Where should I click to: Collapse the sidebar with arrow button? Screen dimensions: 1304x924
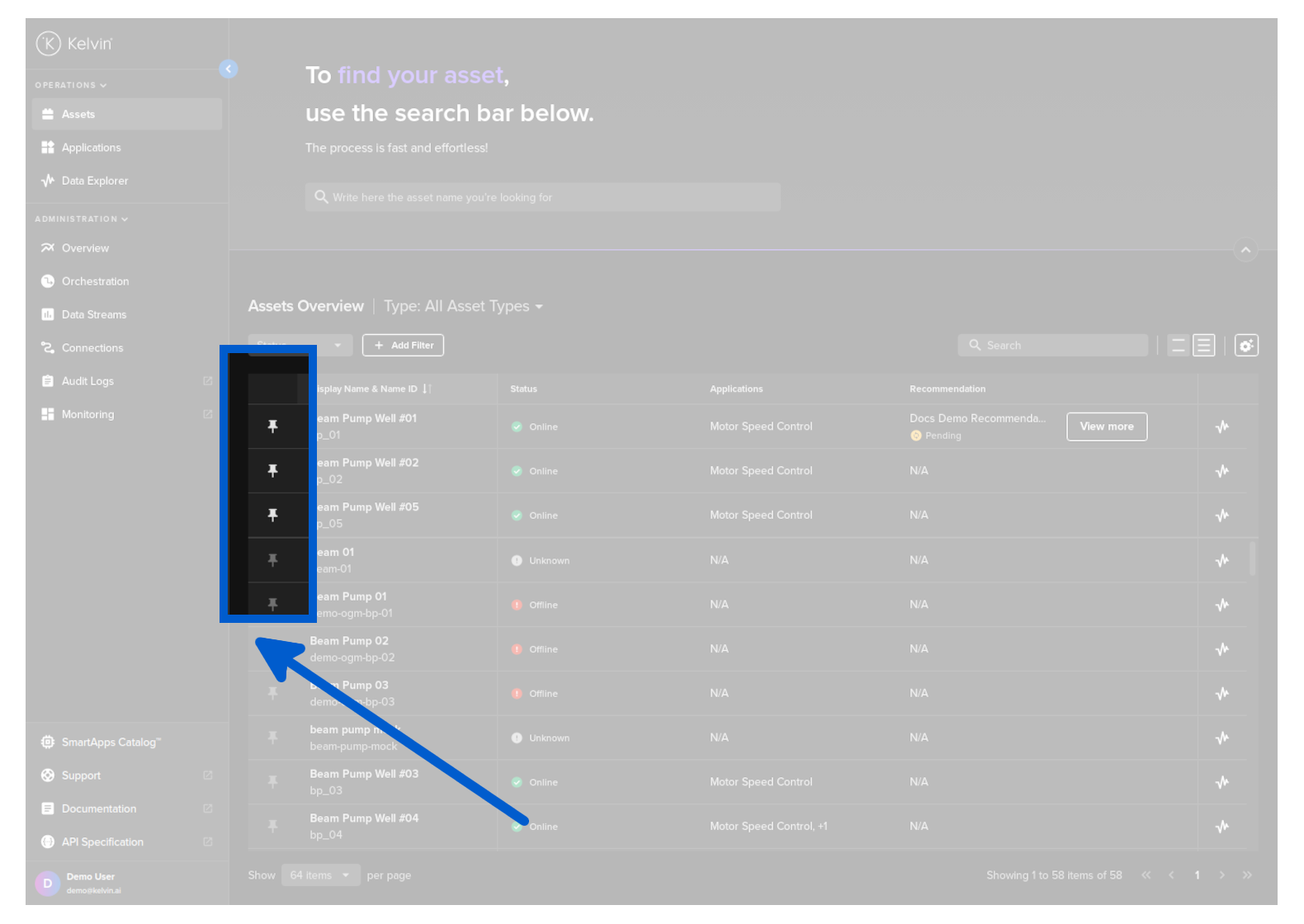(x=229, y=69)
